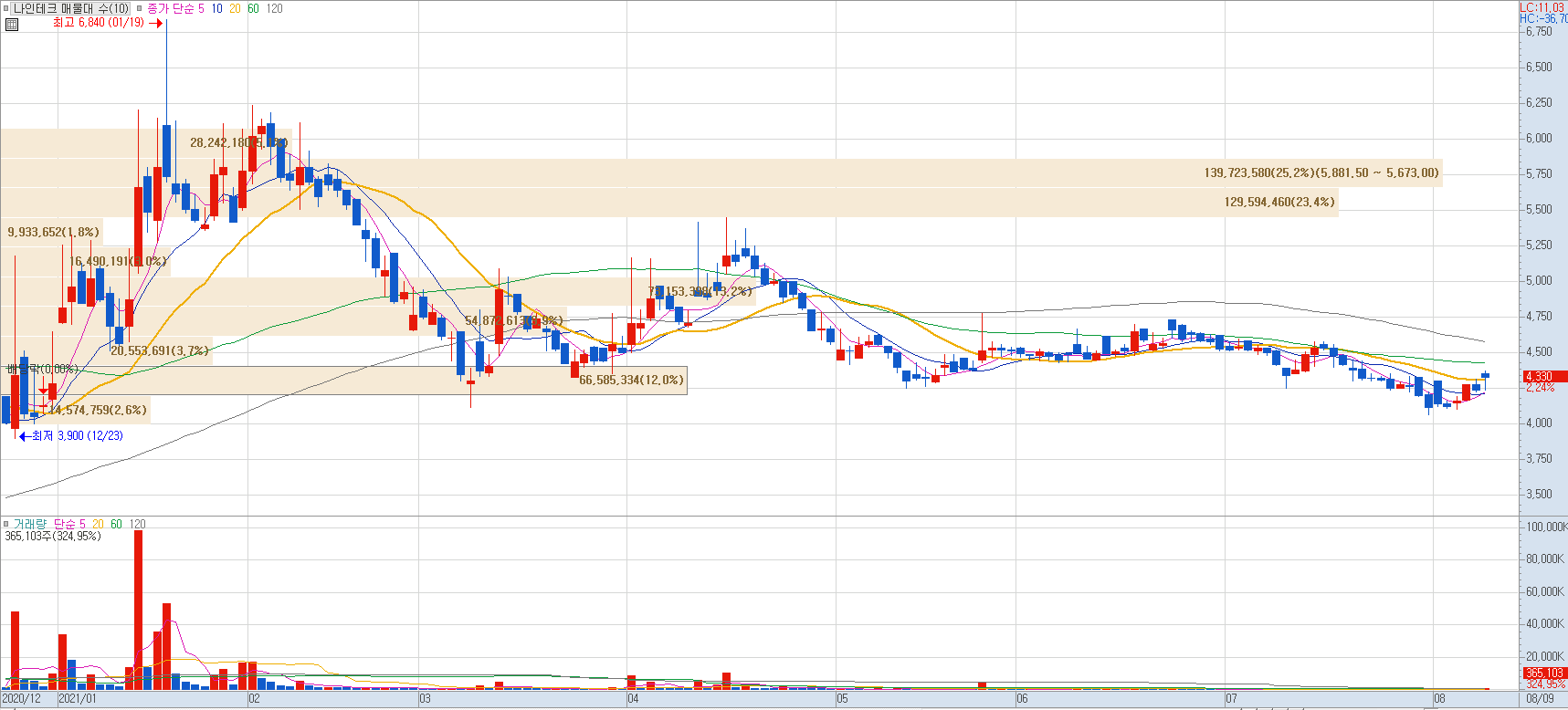Click the 02 month label on date axis
The image size is (1568, 710).
point(254,699)
